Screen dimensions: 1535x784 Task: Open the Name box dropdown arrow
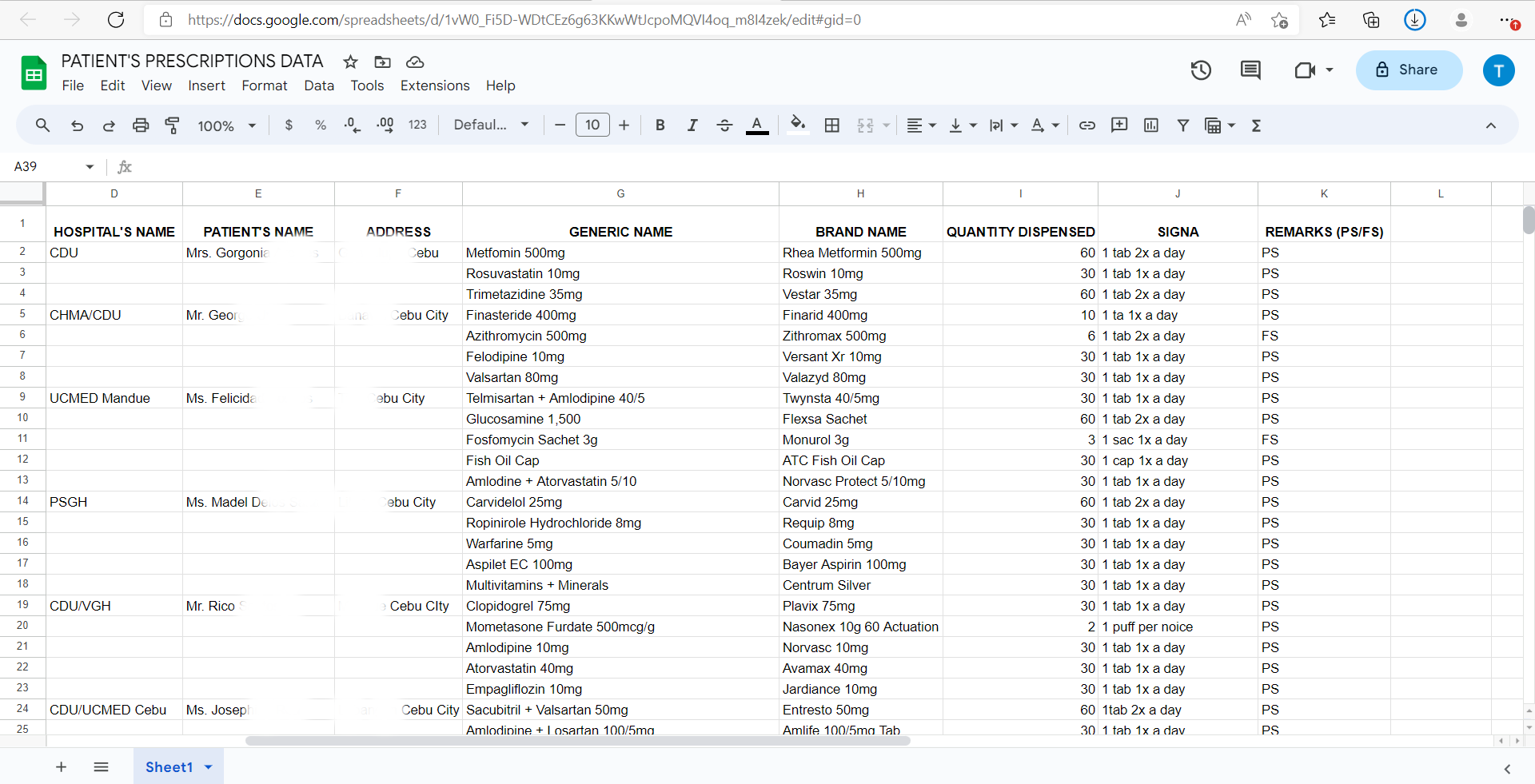90,166
